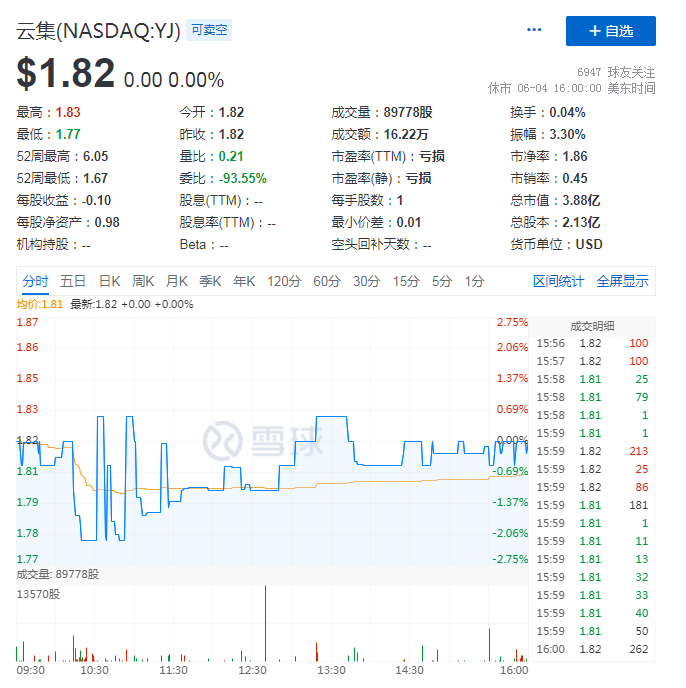This screenshot has height=688, width=686.
Task: Click the 15:59 trade row with 213 shares
Action: 592,451
